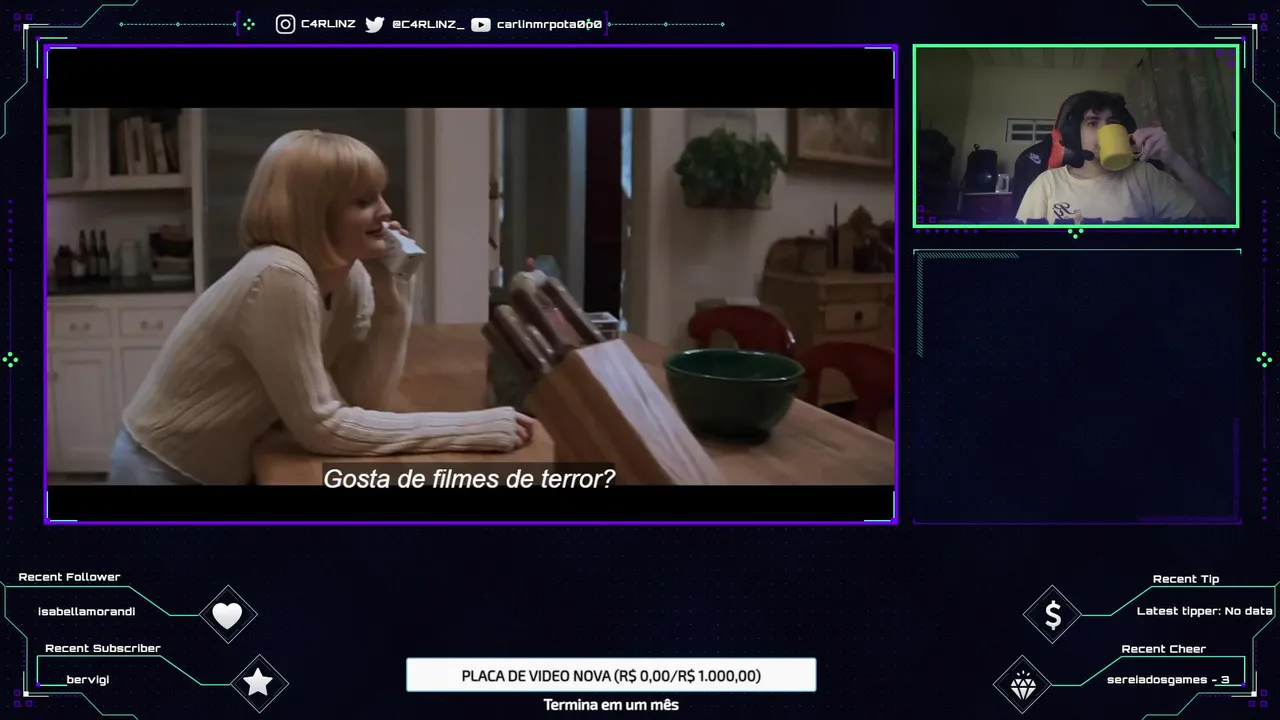Click the subtitle 'Gosta de filmes de terror?'
The height and width of the screenshot is (720, 1280).
coord(469,479)
